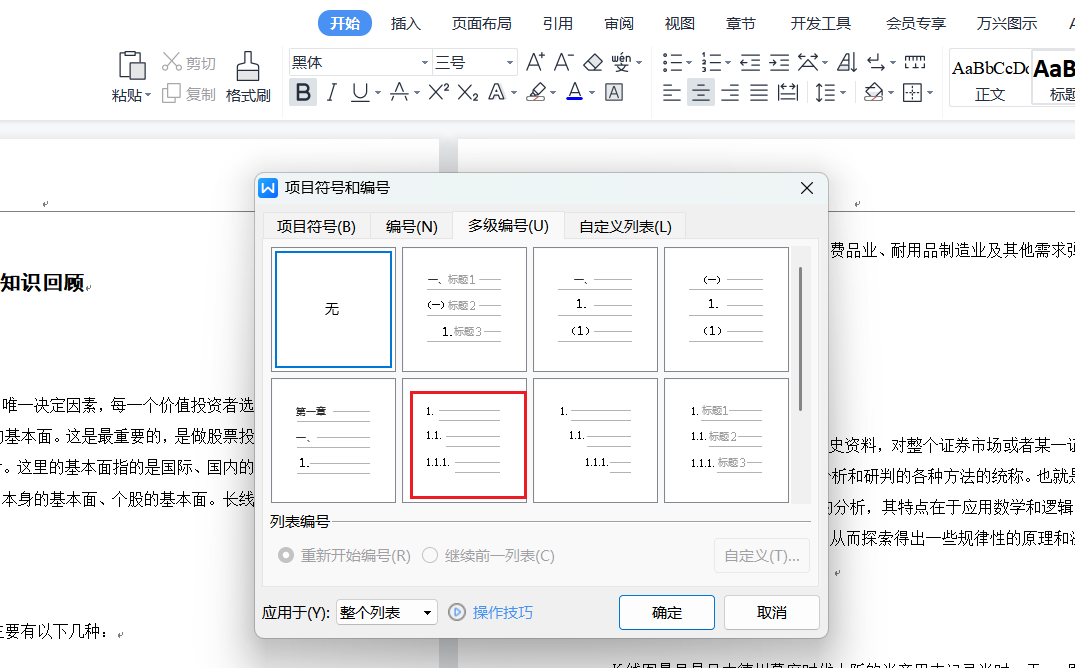Screen dimensions: 1075x668
Task: Click the superscript X² icon
Action: pyautogui.click(x=438, y=92)
